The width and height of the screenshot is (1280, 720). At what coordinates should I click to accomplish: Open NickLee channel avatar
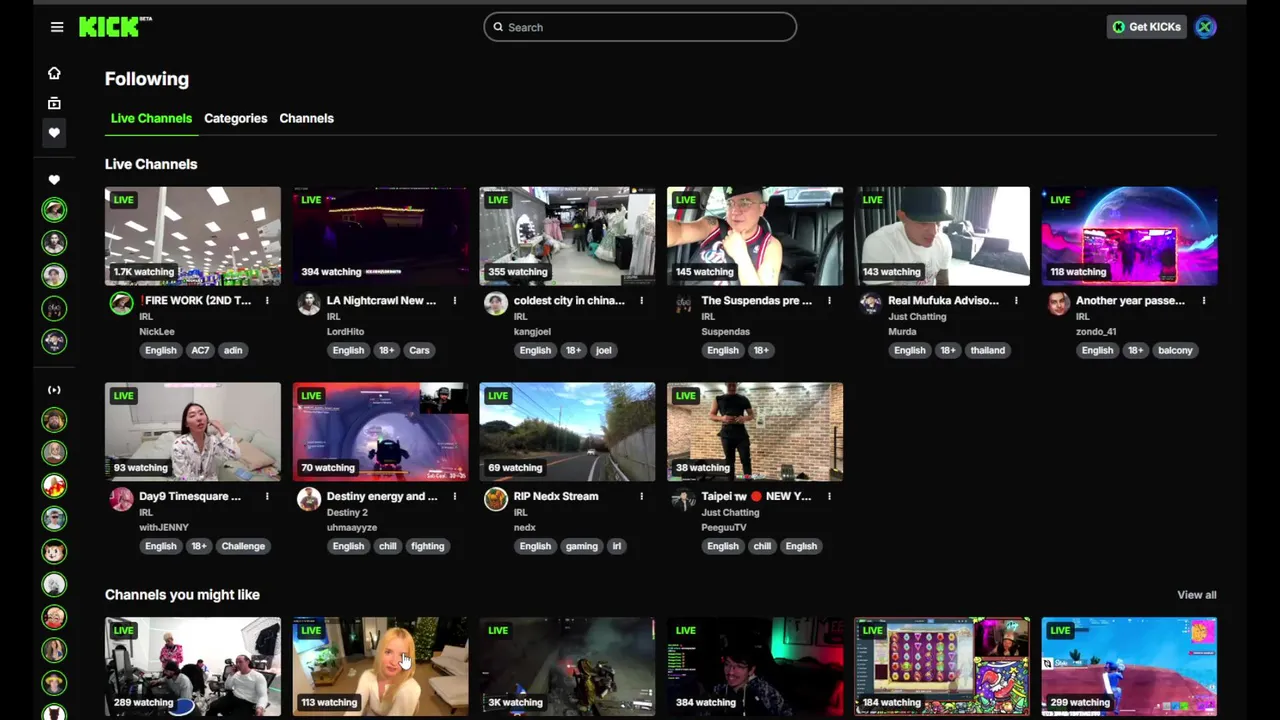(121, 304)
